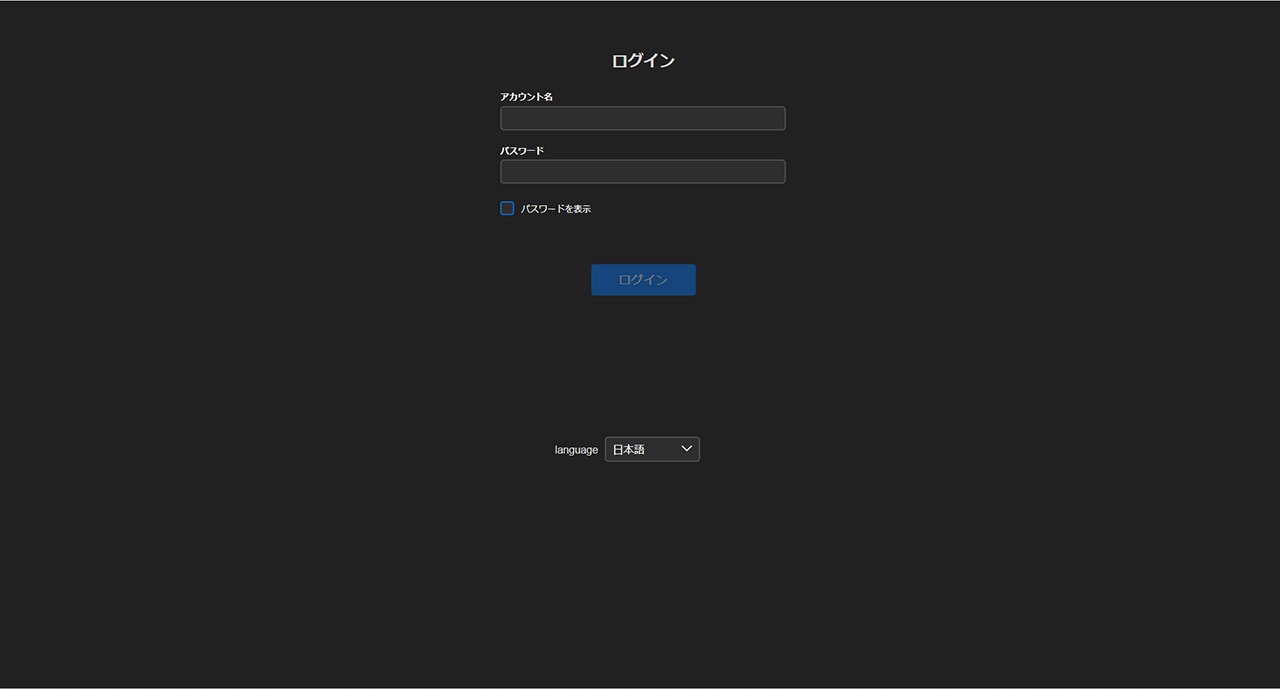Click the ログイン page heading
Viewport: 1280px width, 689px height.
point(643,61)
